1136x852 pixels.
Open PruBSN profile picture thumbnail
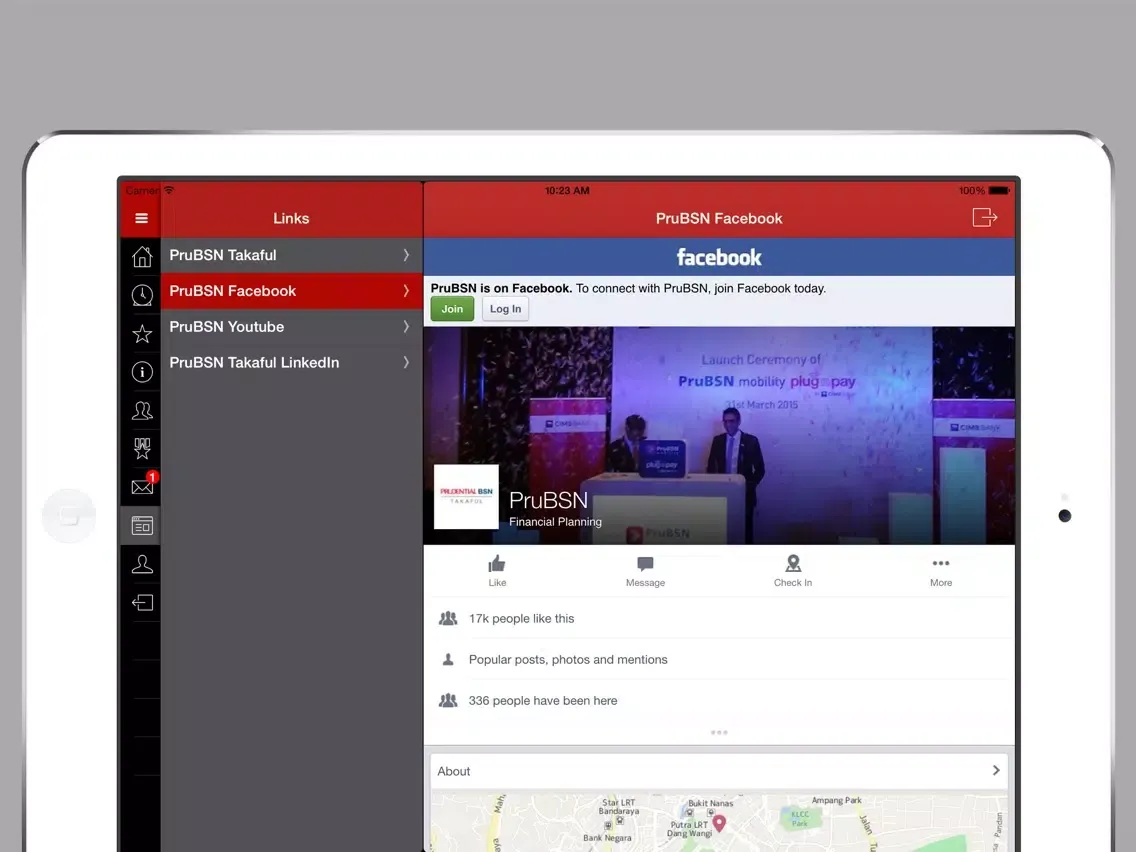click(x=466, y=496)
